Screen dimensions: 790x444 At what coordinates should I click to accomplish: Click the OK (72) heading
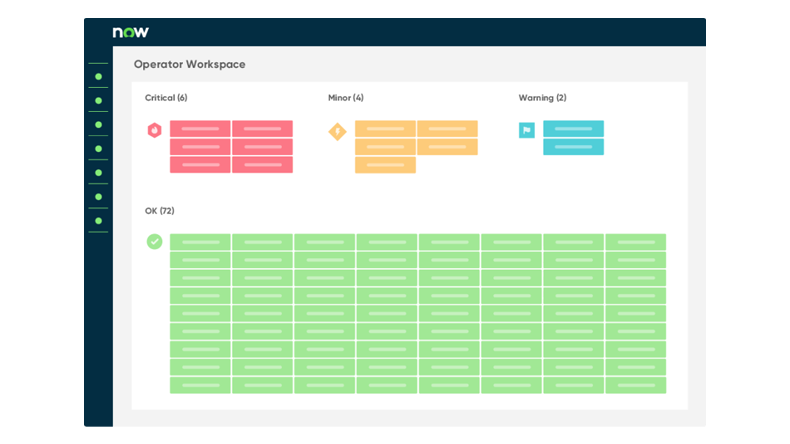(159, 211)
